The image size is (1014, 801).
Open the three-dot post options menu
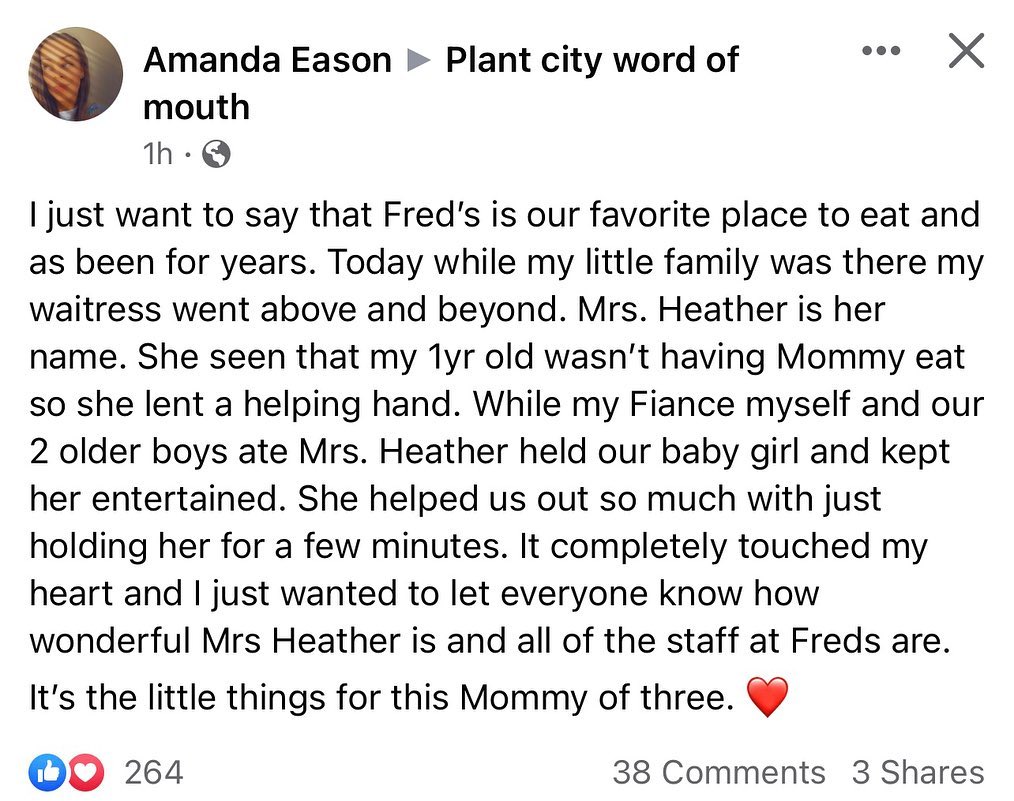(880, 52)
